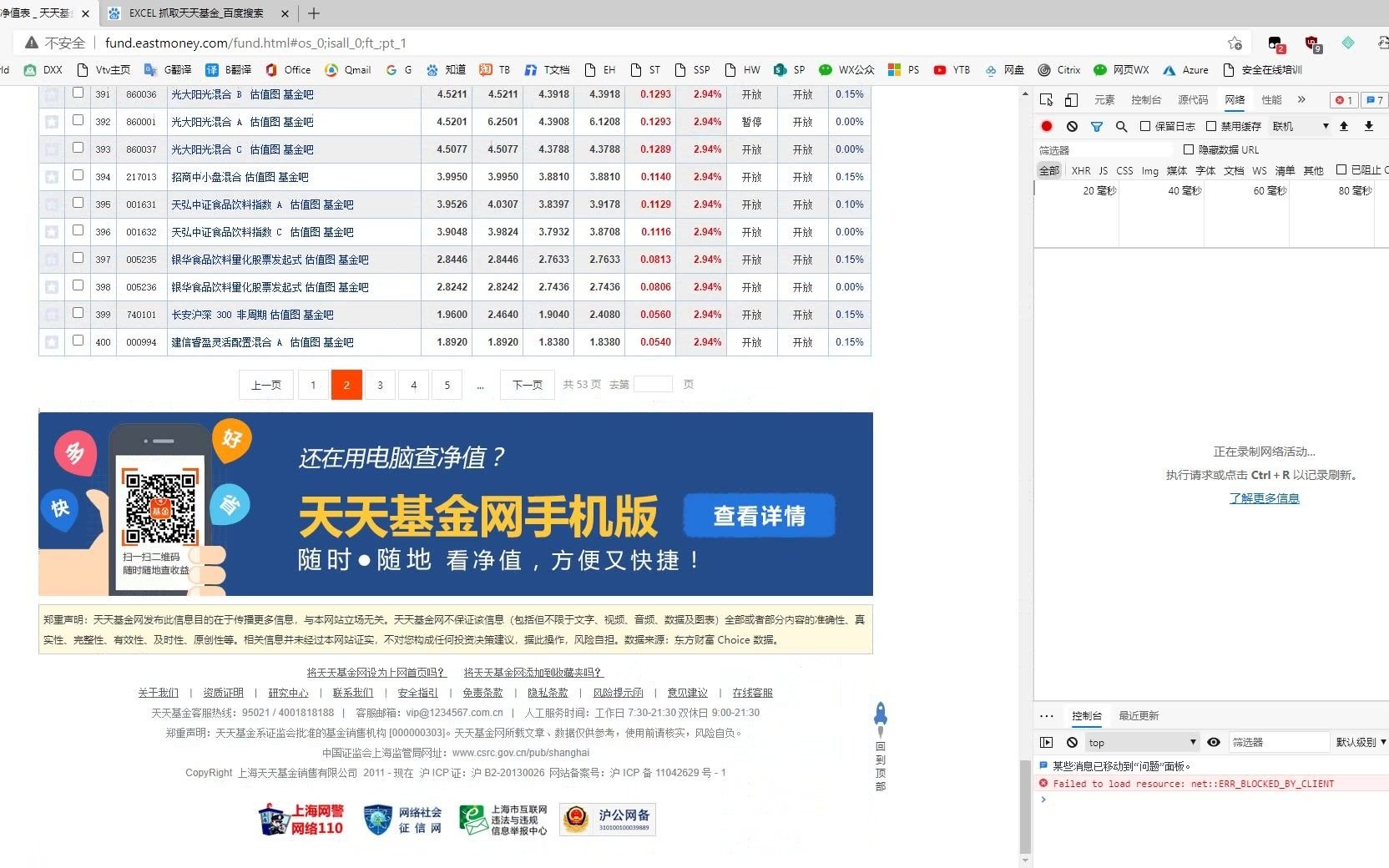Open 招商中小盘混合 fund link
Viewport: 1389px width, 868px height.
pos(206,177)
